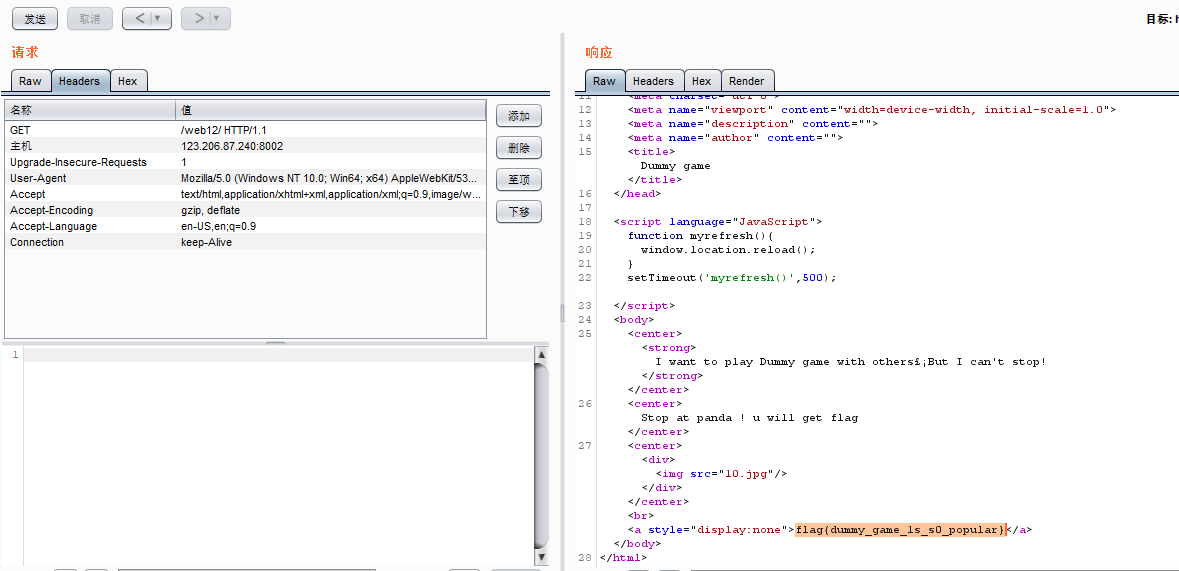
Task: Click the highlighted flag{dummy_game_1s_s0_popular} text
Action: 901,530
